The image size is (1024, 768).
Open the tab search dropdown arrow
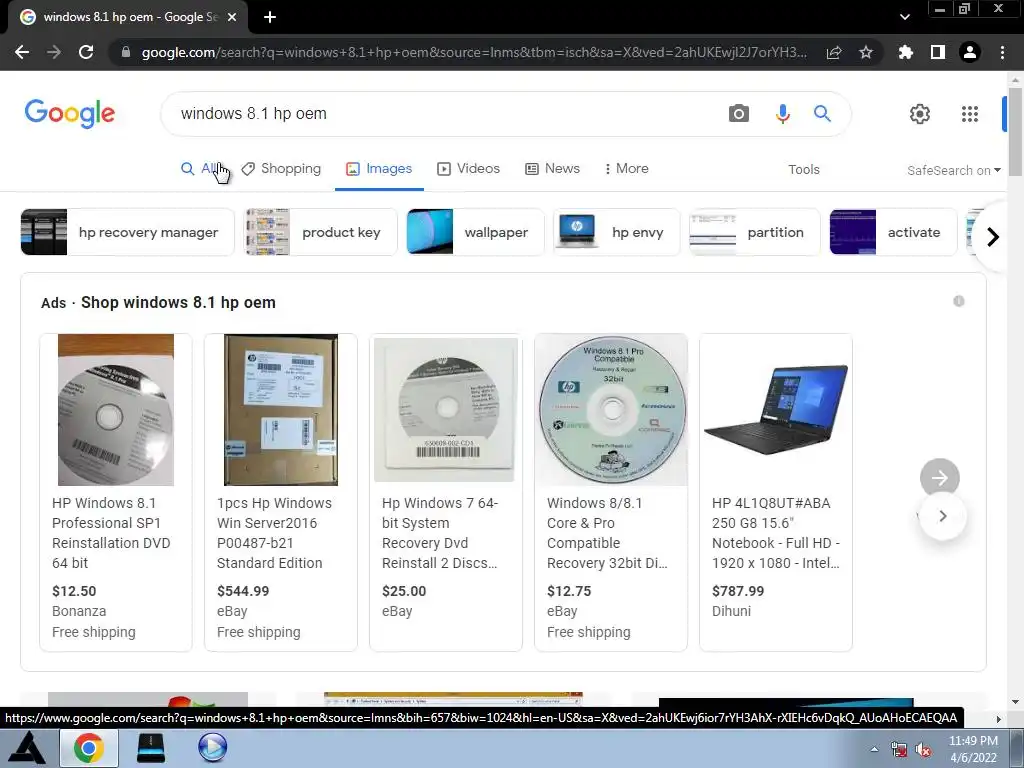[x=904, y=17]
